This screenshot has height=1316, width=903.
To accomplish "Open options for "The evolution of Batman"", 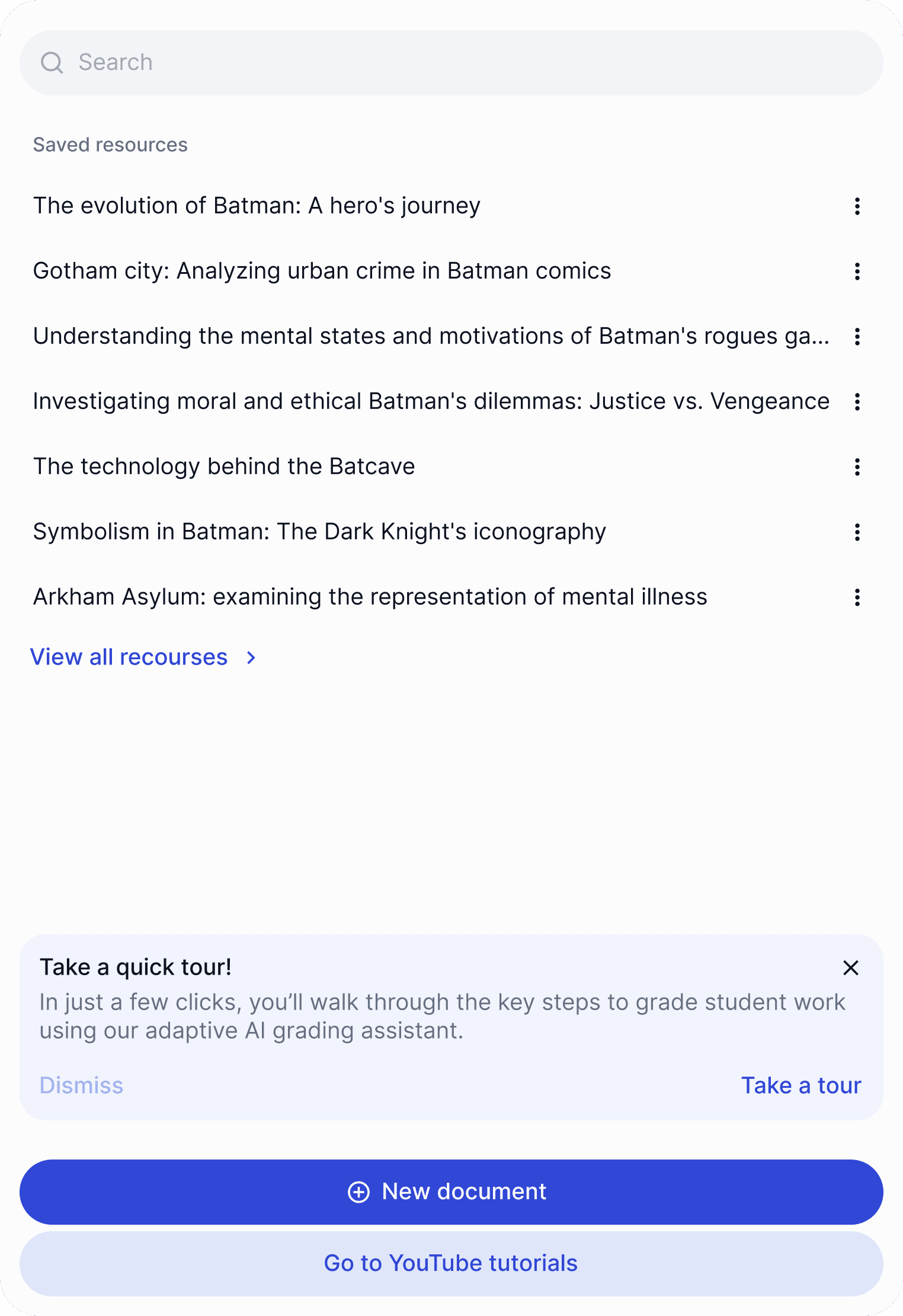I will pyautogui.click(x=857, y=206).
